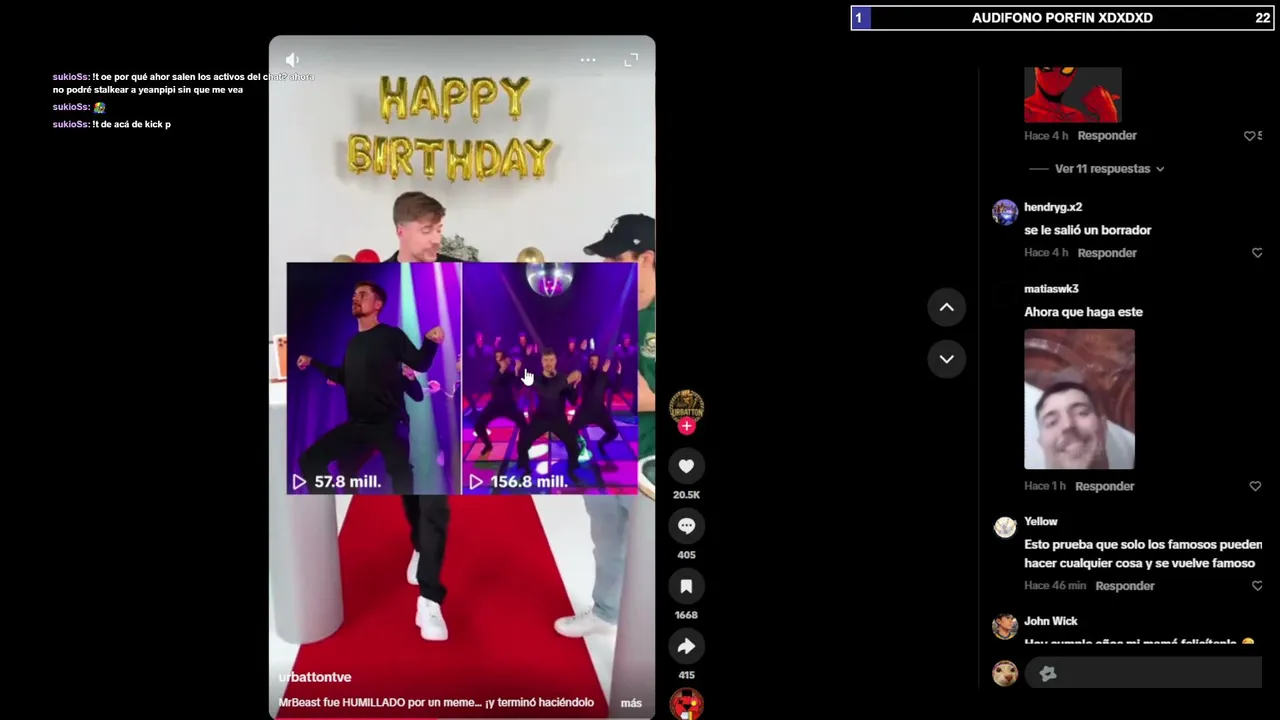This screenshot has width=1280, height=720.
Task: Like the hendryg.x2 comment
Action: (x=1257, y=253)
